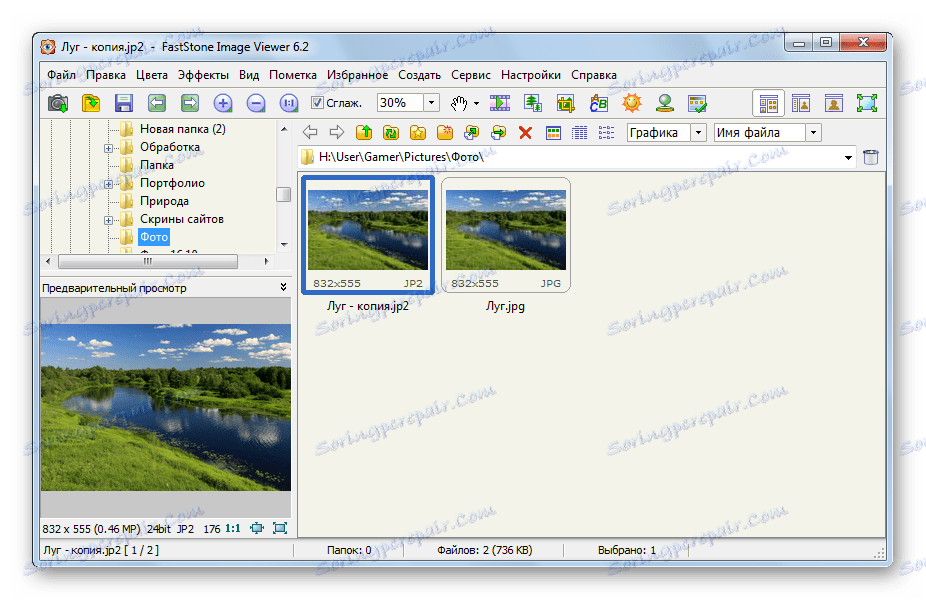Select the hand pan tool

[x=459, y=103]
